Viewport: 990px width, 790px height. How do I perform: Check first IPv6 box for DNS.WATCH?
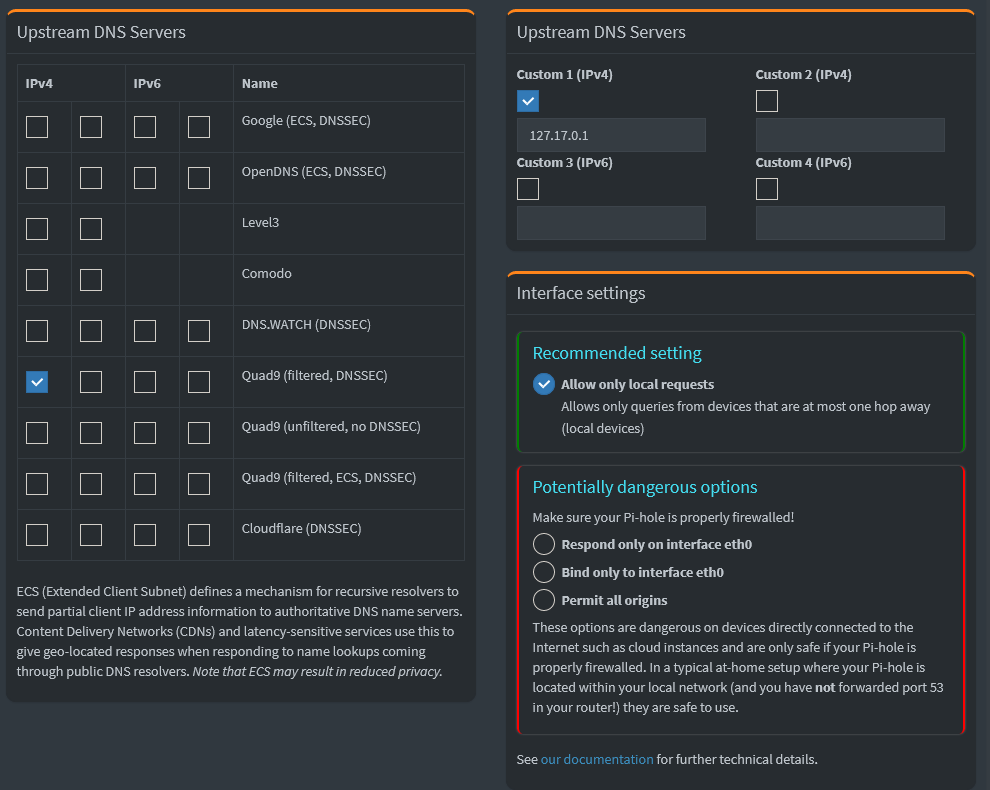145,331
